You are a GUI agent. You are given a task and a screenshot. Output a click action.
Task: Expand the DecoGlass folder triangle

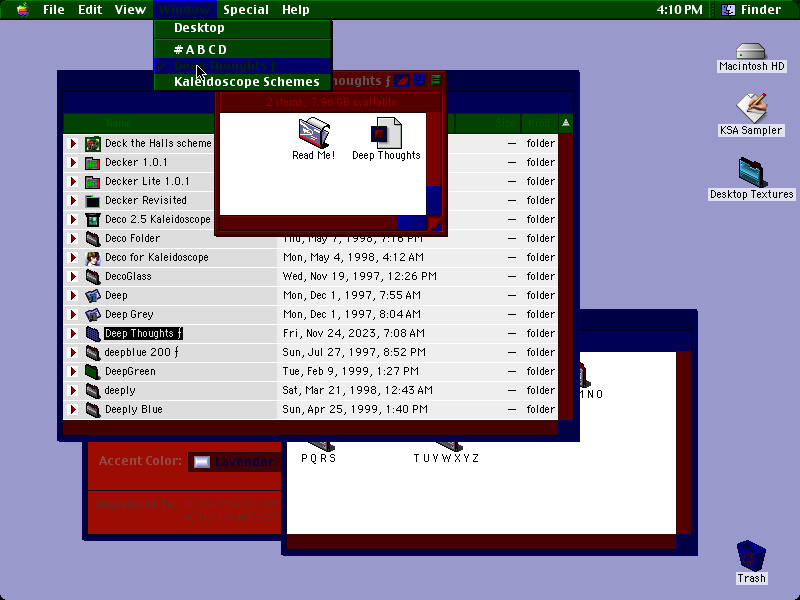click(73, 277)
